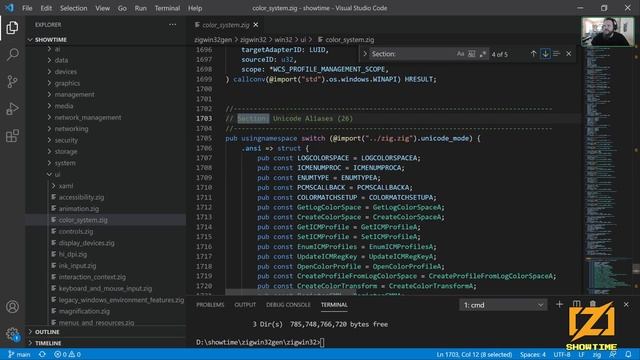
Task: Click the main branch indicator in status bar
Action: point(20,354)
